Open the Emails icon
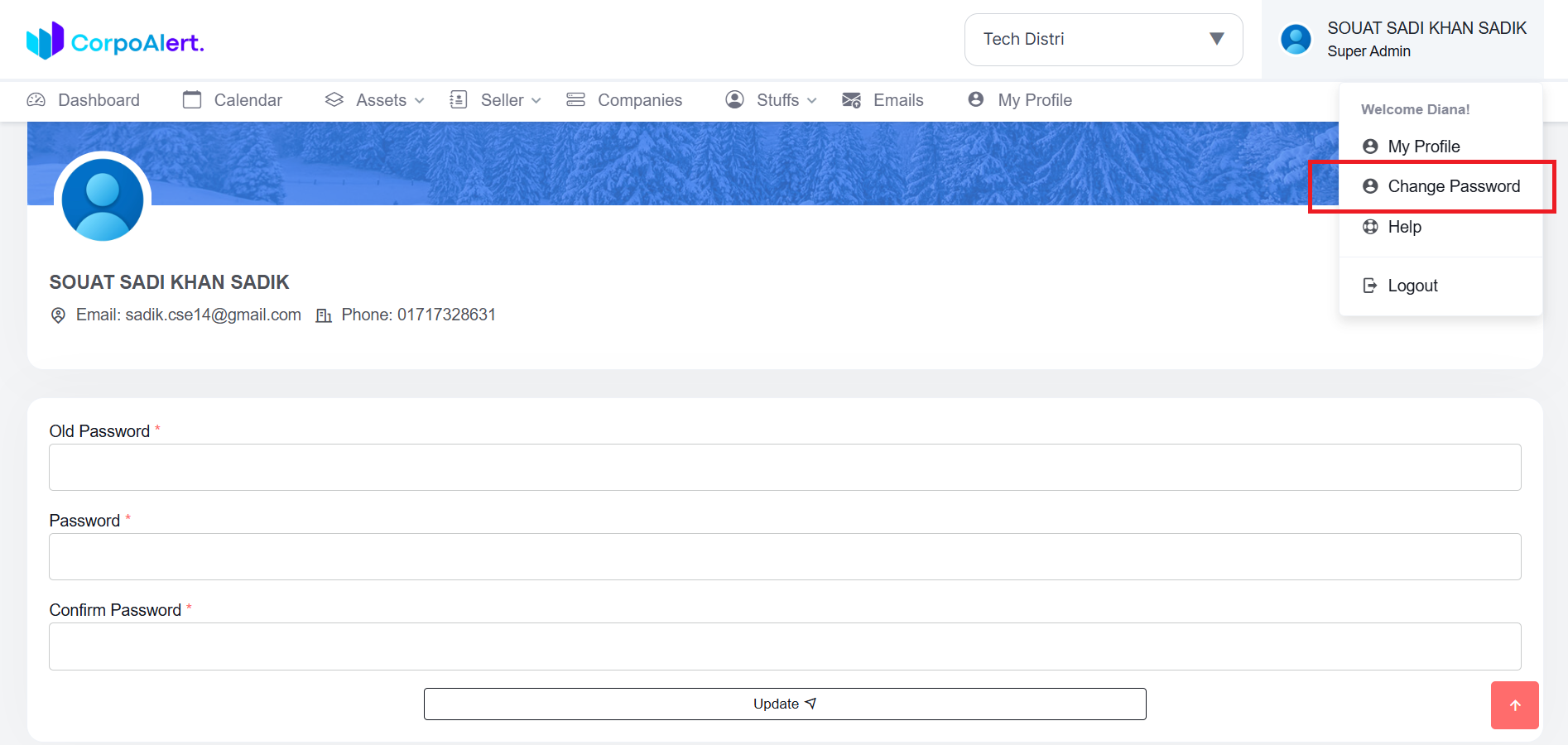The height and width of the screenshot is (745, 1568). (850, 99)
